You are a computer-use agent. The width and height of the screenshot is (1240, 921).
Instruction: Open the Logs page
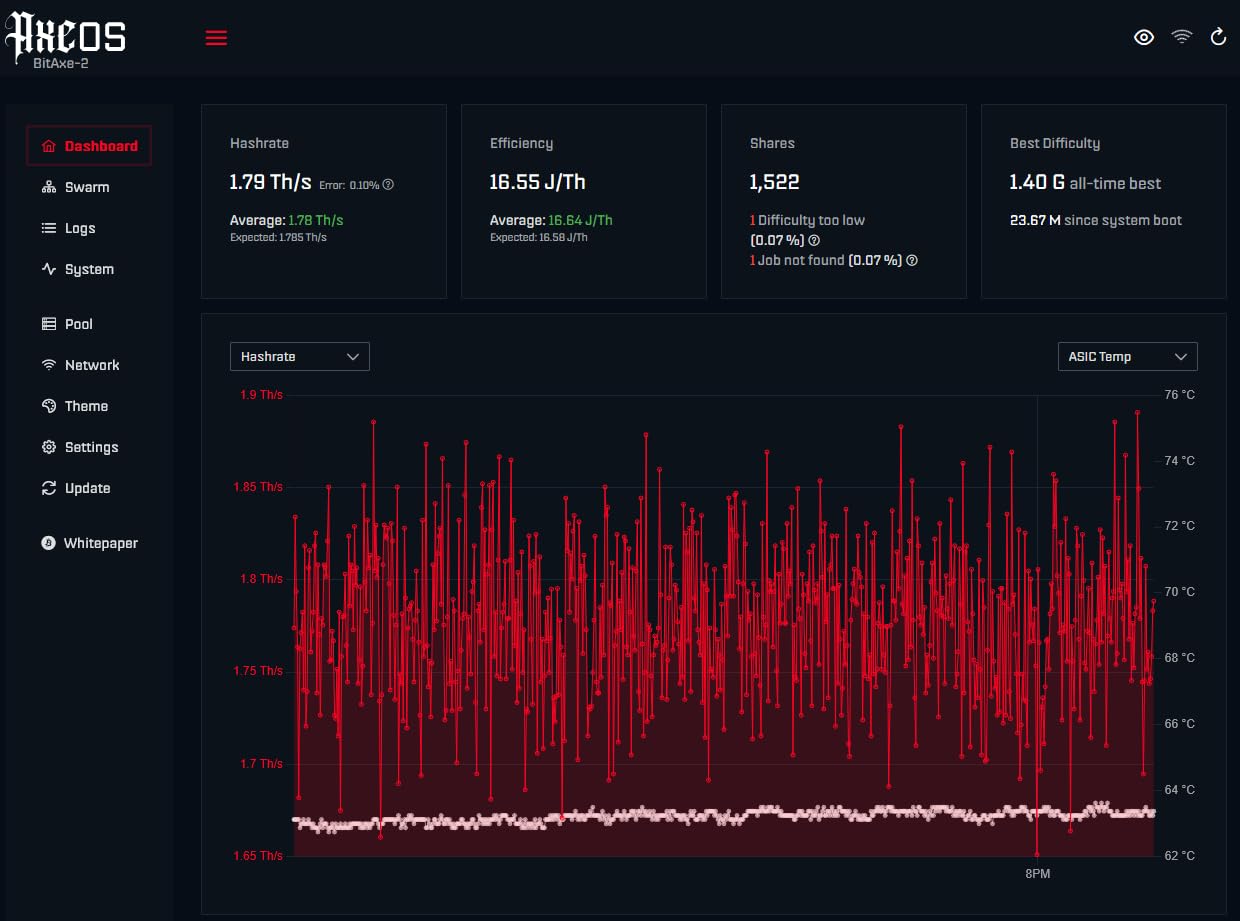(68, 228)
